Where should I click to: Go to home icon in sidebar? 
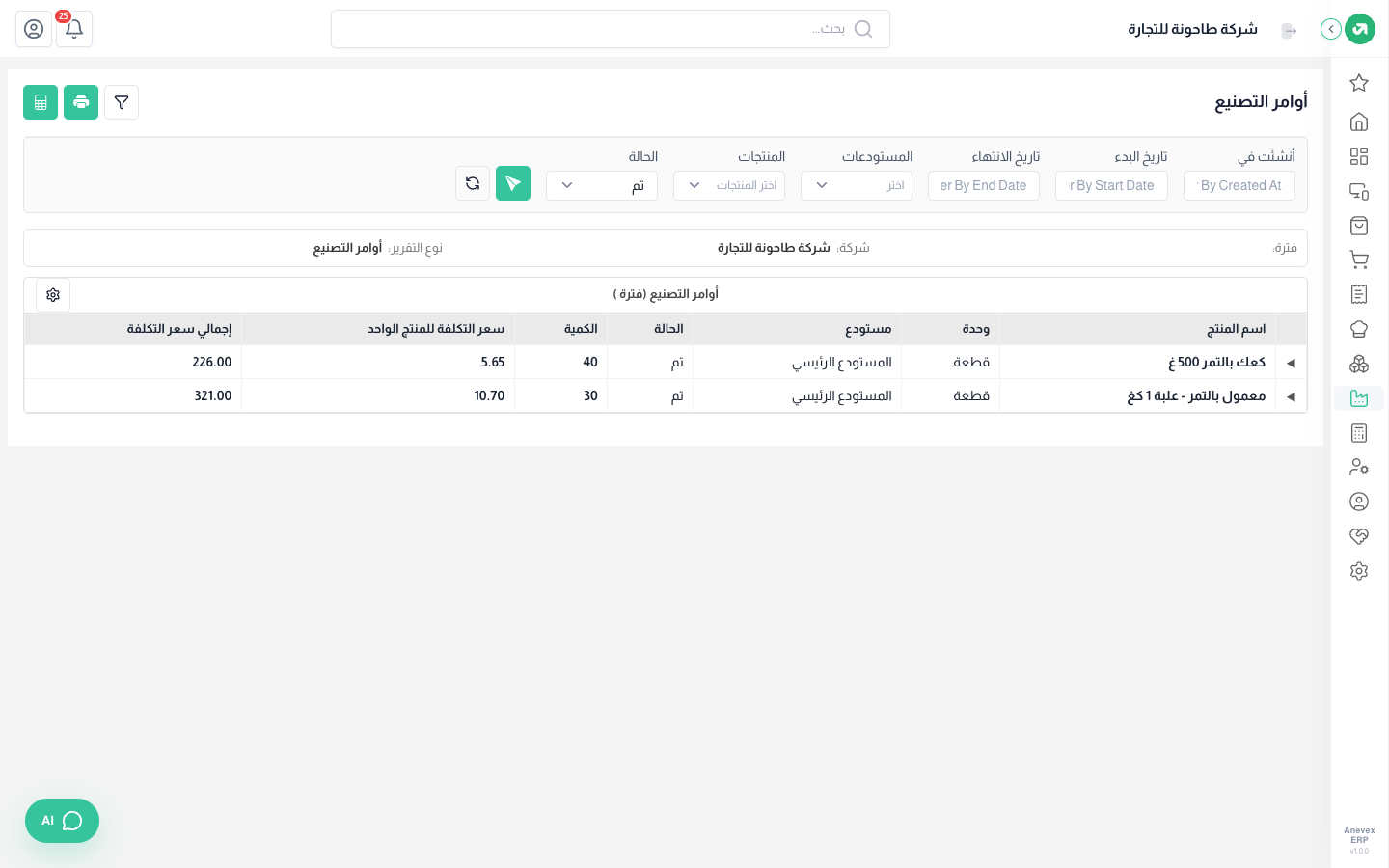point(1359,122)
